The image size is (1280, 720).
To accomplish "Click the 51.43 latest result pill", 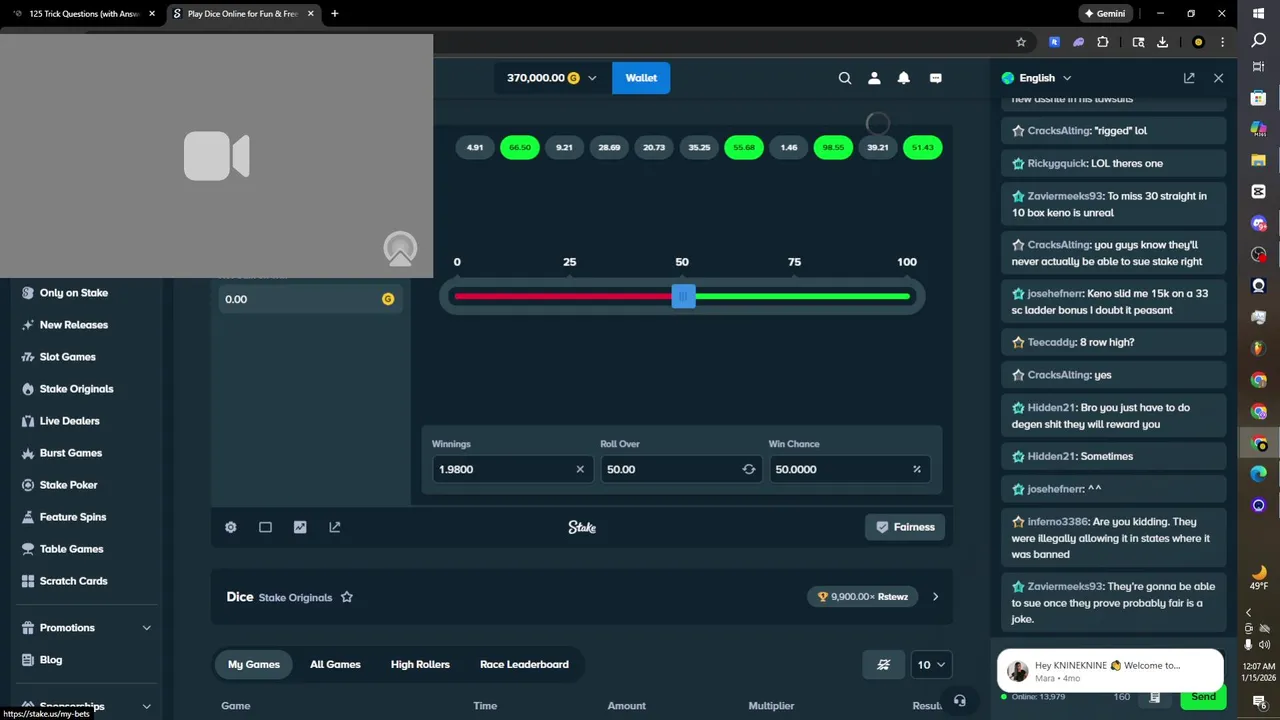I will pyautogui.click(x=923, y=147).
